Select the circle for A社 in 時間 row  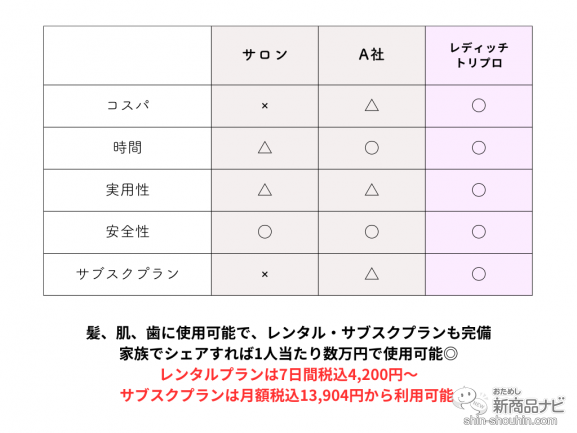[372, 148]
